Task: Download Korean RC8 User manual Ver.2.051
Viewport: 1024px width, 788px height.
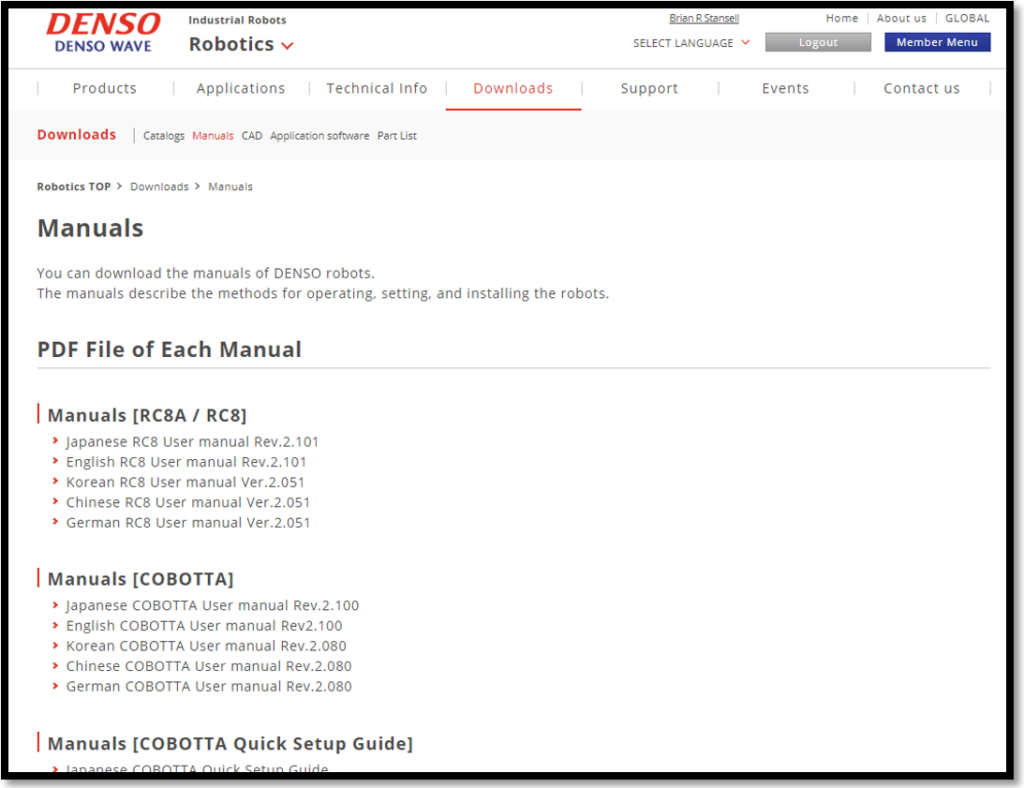Action: [185, 482]
